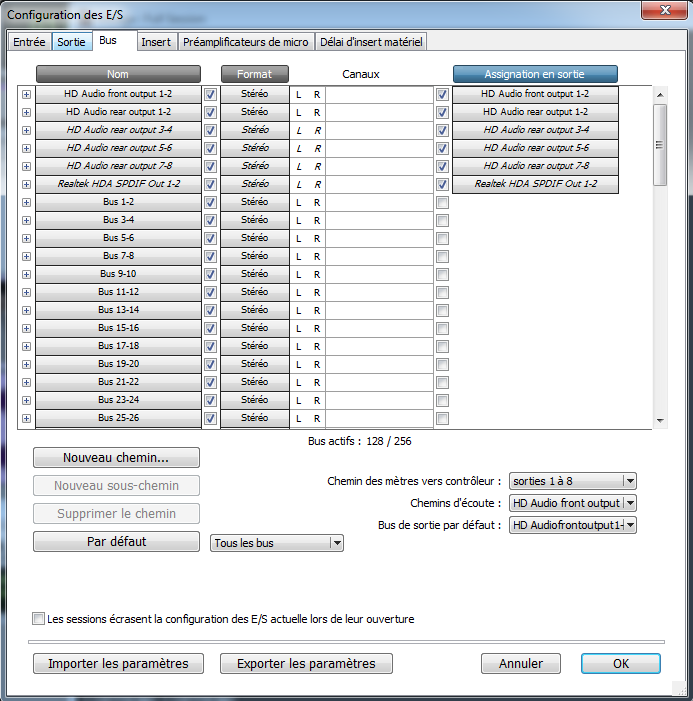Click the Nouveau chemin button
This screenshot has height=701, width=693.
click(x=116, y=458)
